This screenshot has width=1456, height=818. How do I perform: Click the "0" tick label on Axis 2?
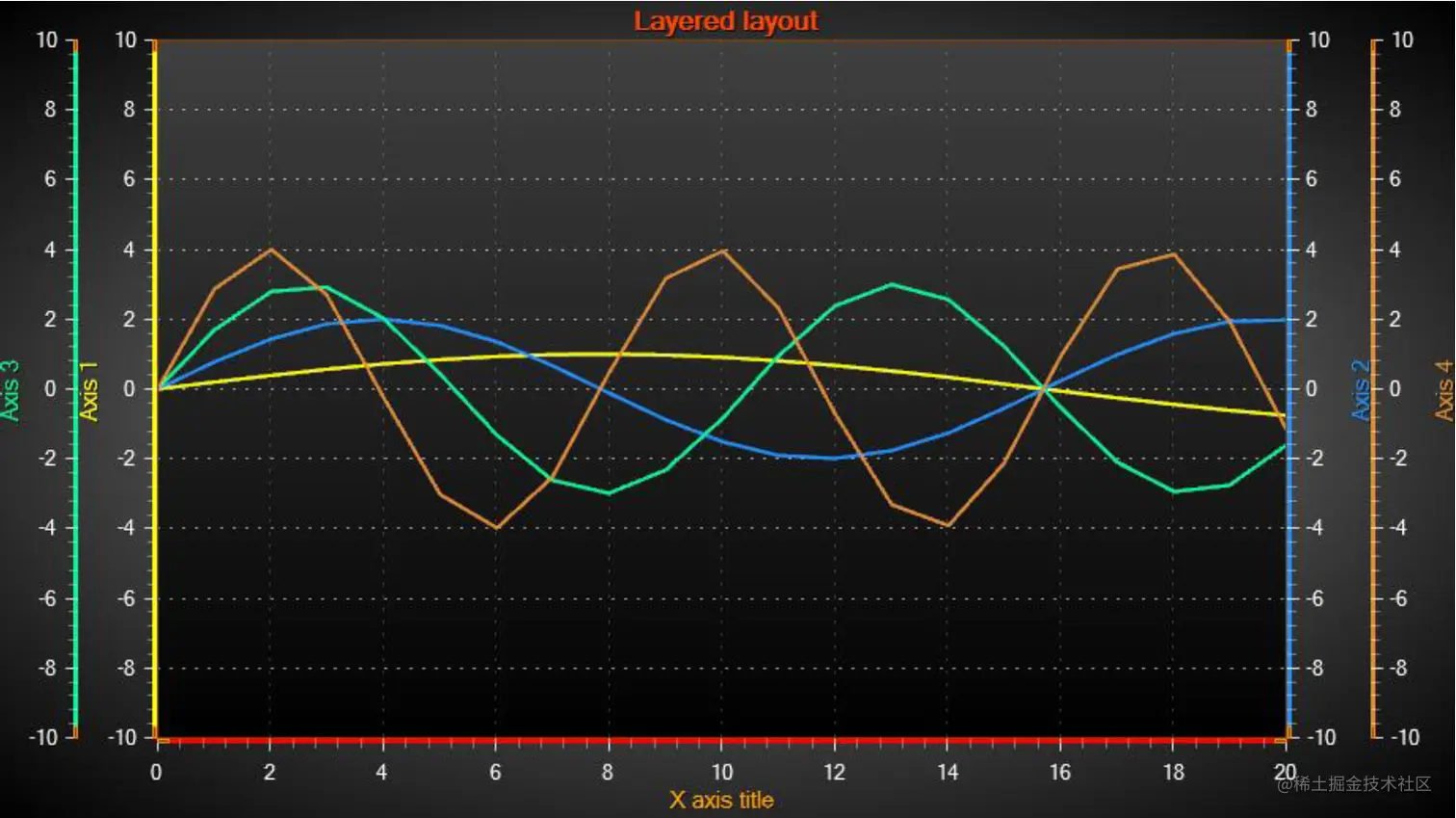point(1312,389)
